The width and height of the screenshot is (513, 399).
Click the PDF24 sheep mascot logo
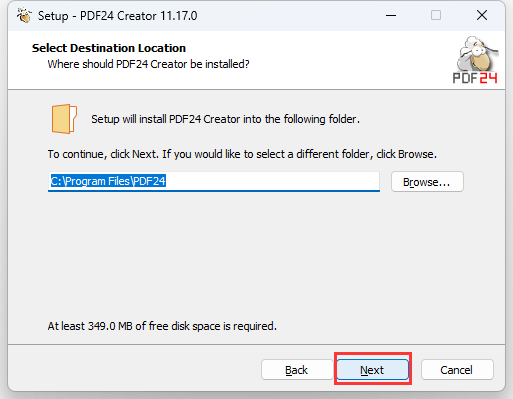point(477,54)
